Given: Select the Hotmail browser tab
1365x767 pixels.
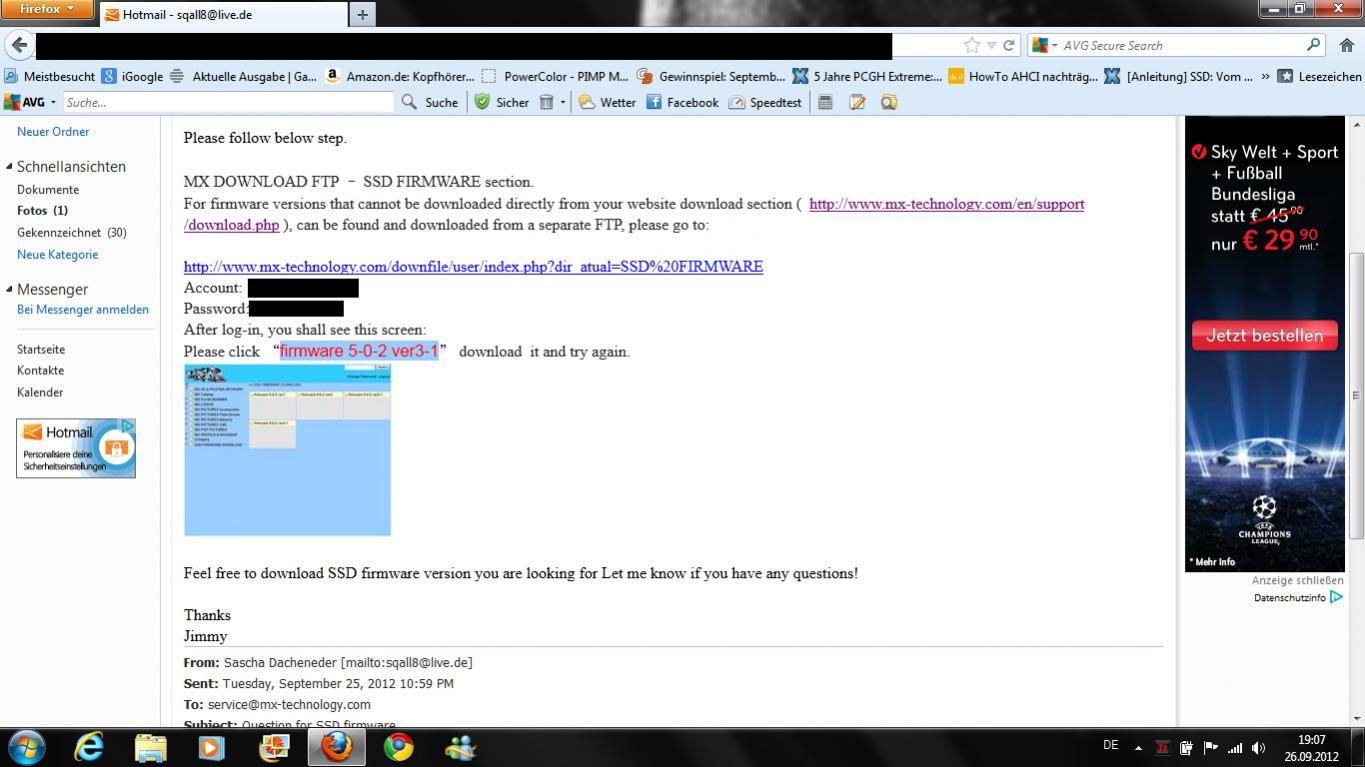Looking at the screenshot, I should tap(222, 14).
